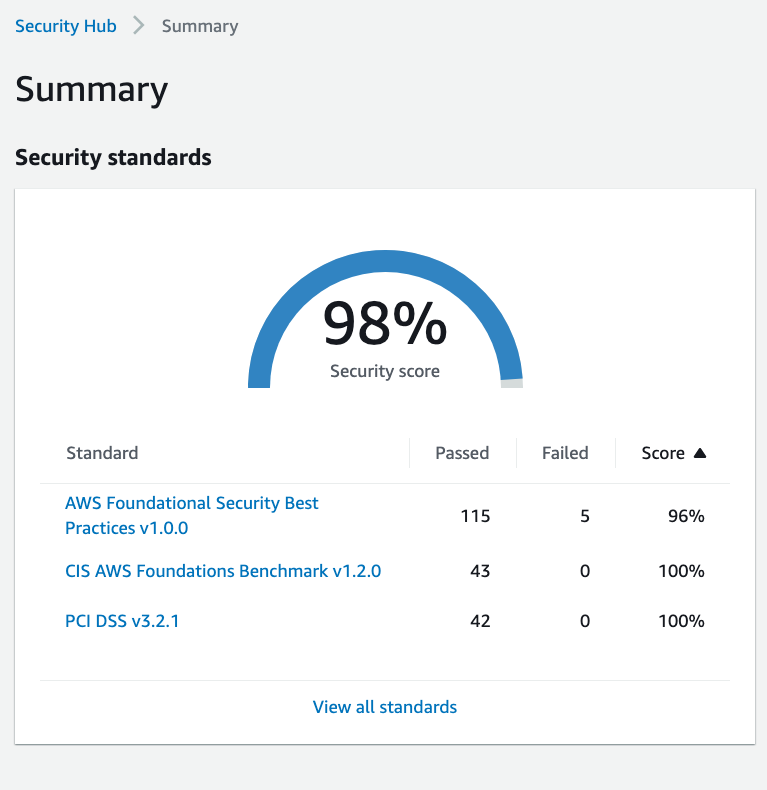
Task: Open the PCI DSS v3.2.1 standard
Action: (122, 621)
